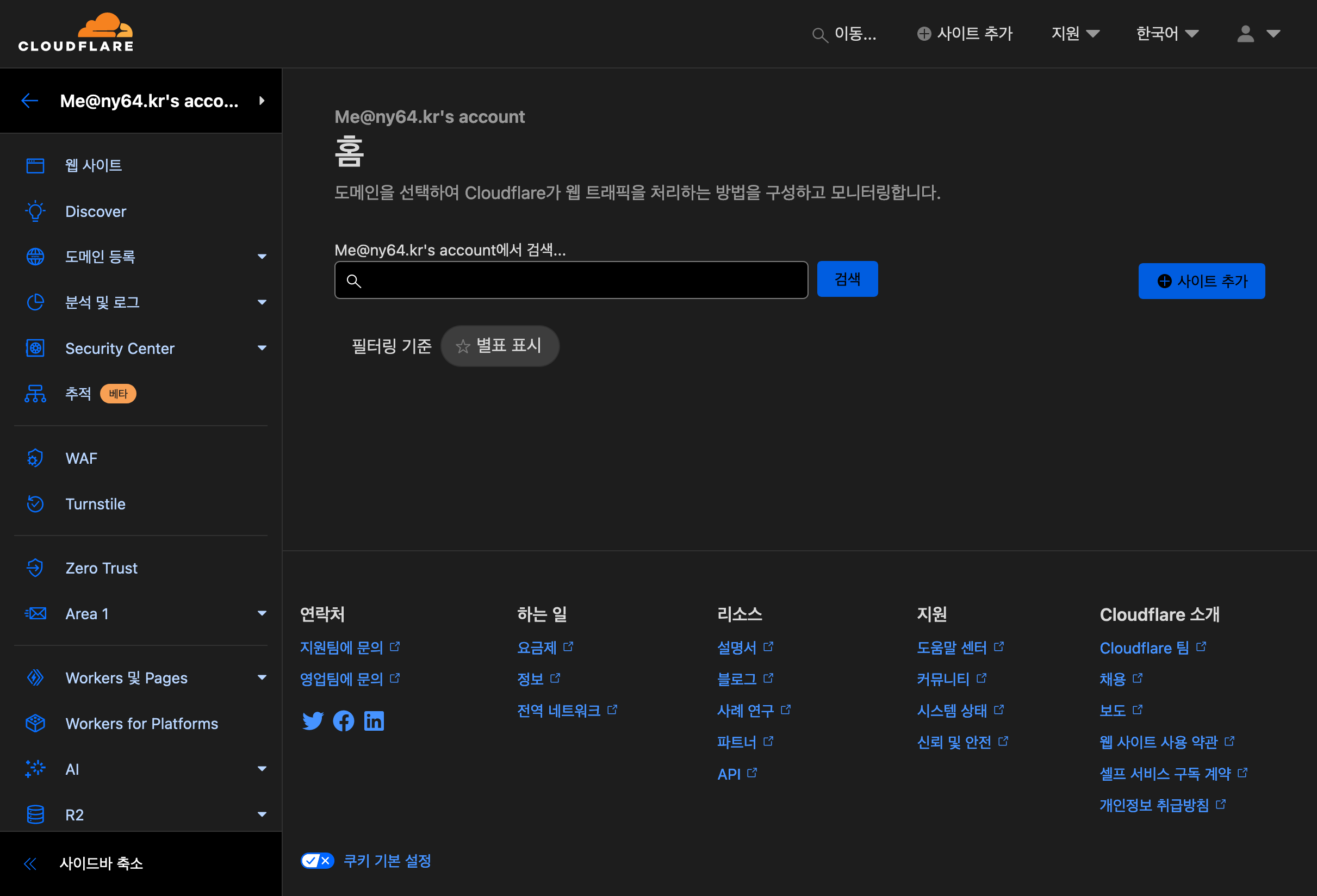Click the sidebar collapse double-chevron icon
Screen dimensions: 1317x896
pos(30,864)
